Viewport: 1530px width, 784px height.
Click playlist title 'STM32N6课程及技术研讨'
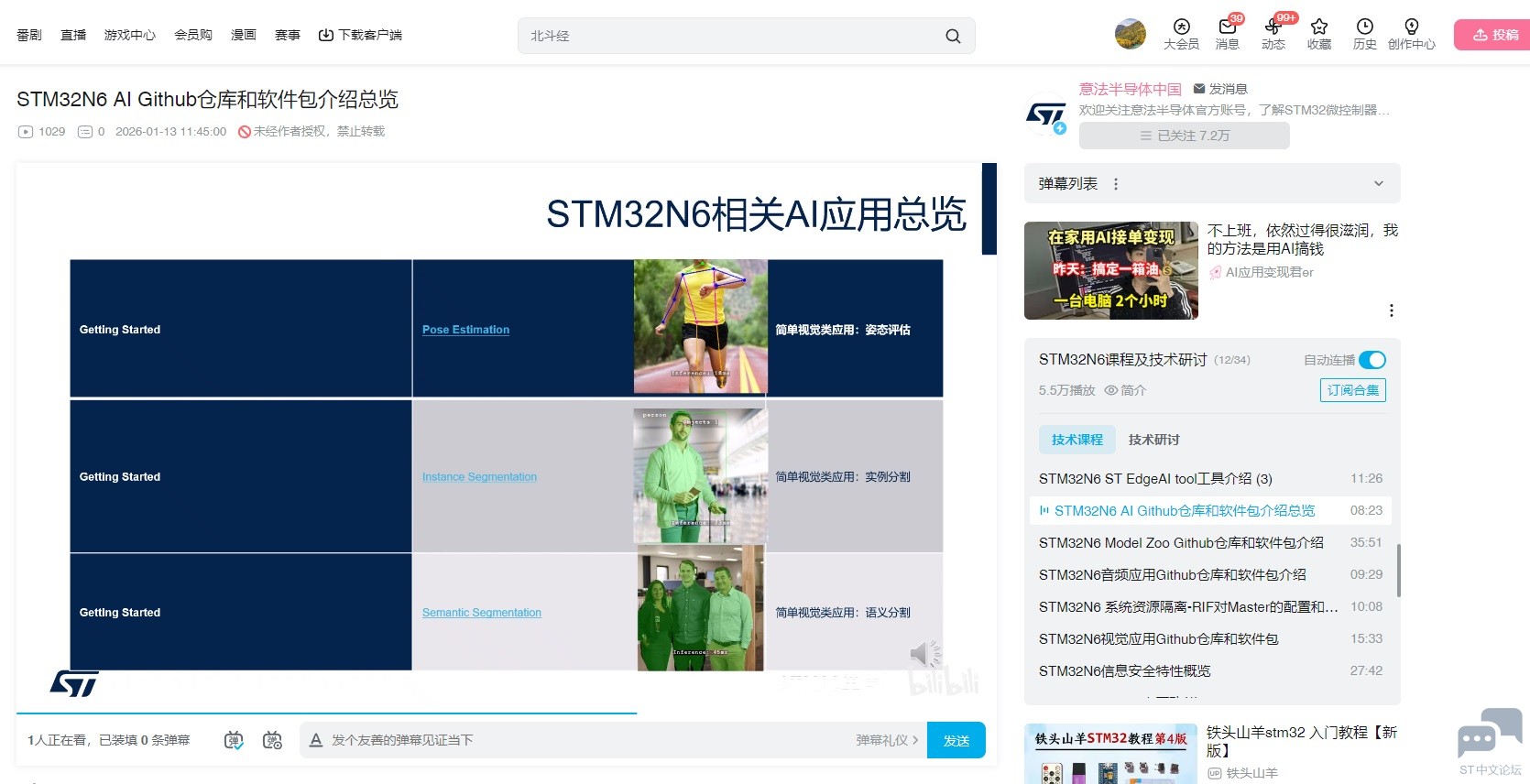pos(1123,360)
